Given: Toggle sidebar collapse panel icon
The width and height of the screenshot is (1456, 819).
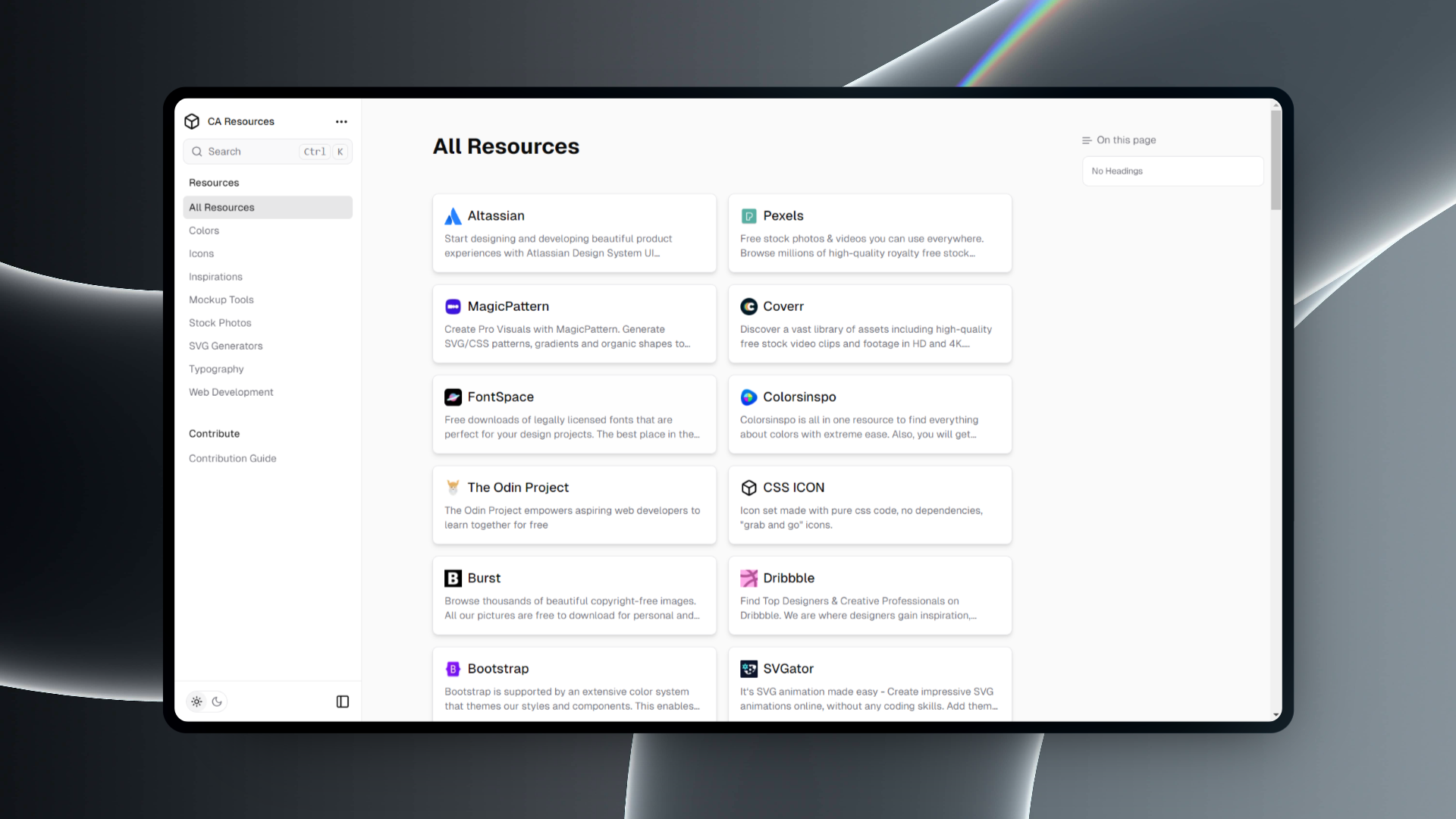Looking at the screenshot, I should point(343,701).
